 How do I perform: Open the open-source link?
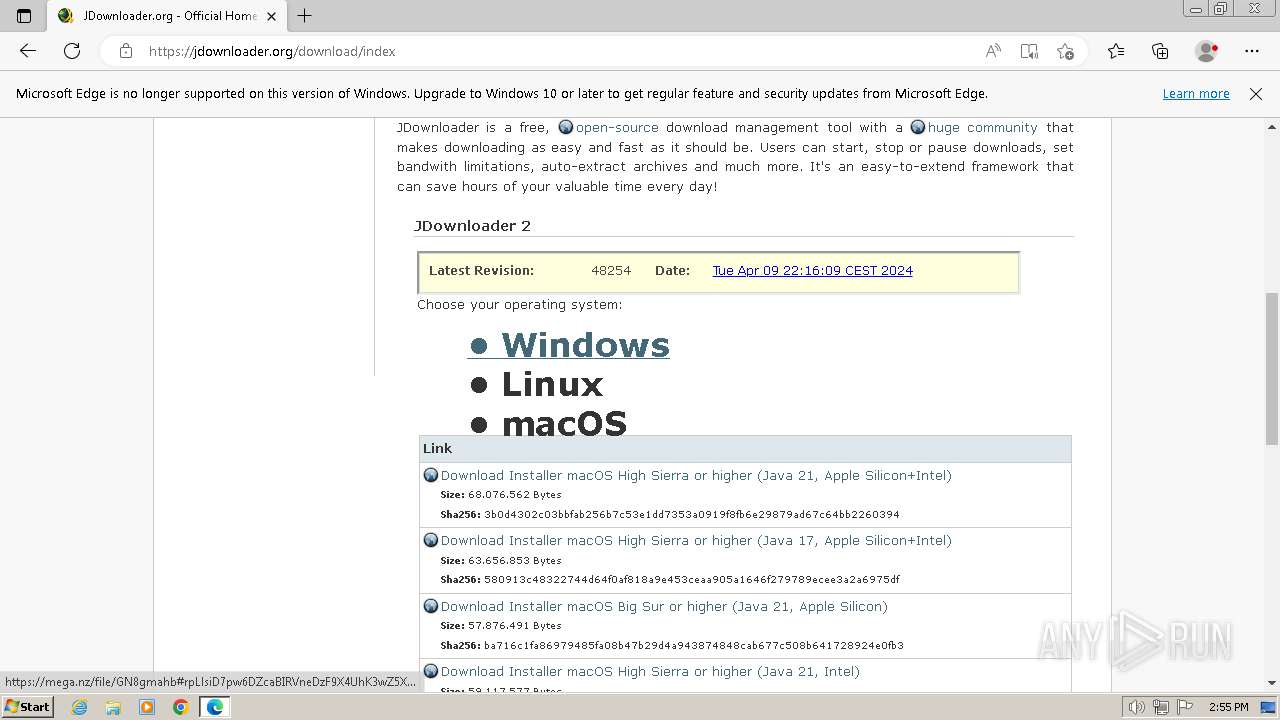click(617, 128)
